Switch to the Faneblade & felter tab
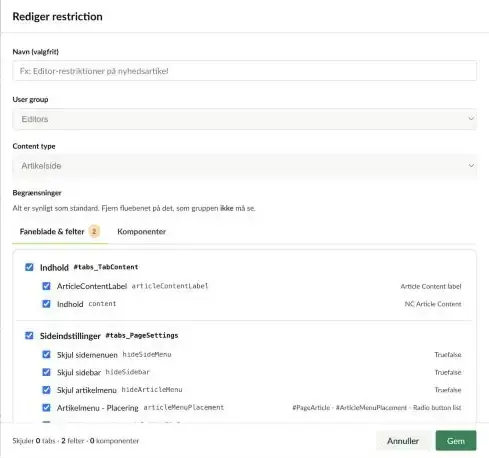This screenshot has width=489, height=458. 60,231
